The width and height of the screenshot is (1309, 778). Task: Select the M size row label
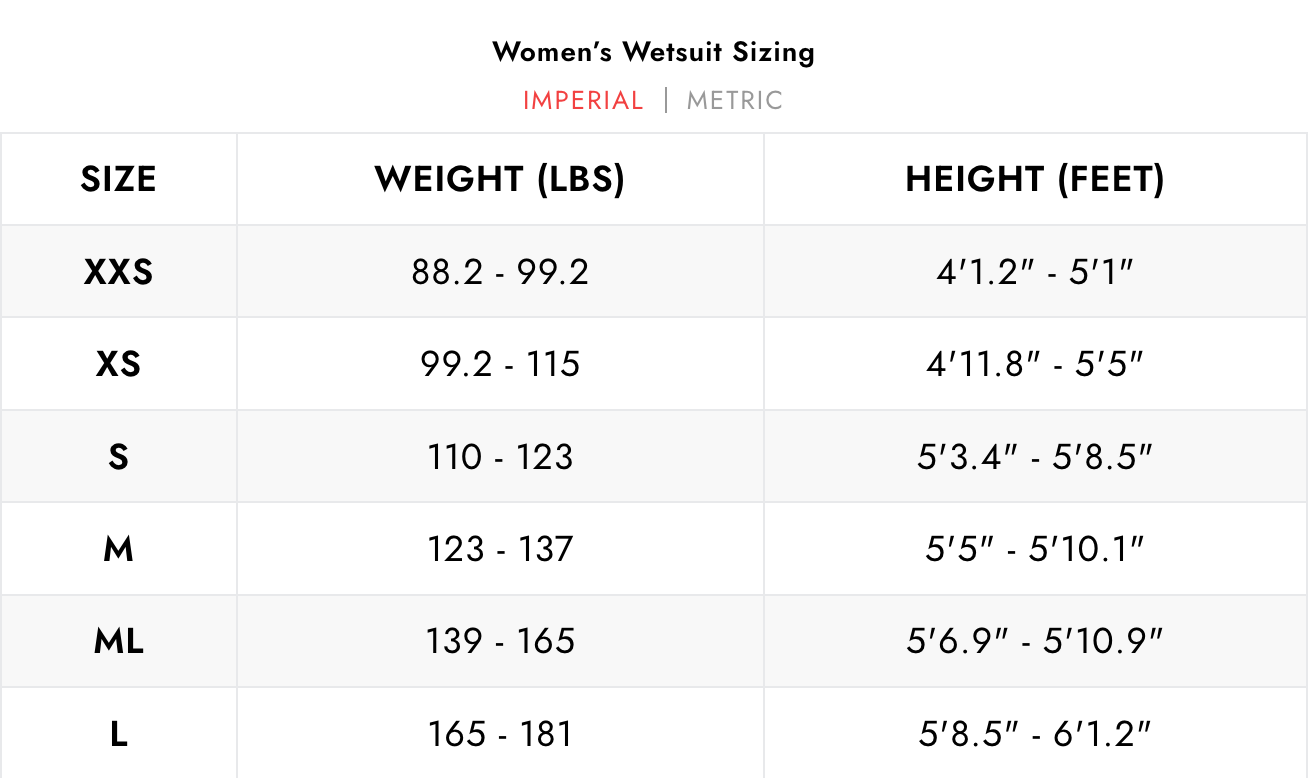click(x=118, y=549)
